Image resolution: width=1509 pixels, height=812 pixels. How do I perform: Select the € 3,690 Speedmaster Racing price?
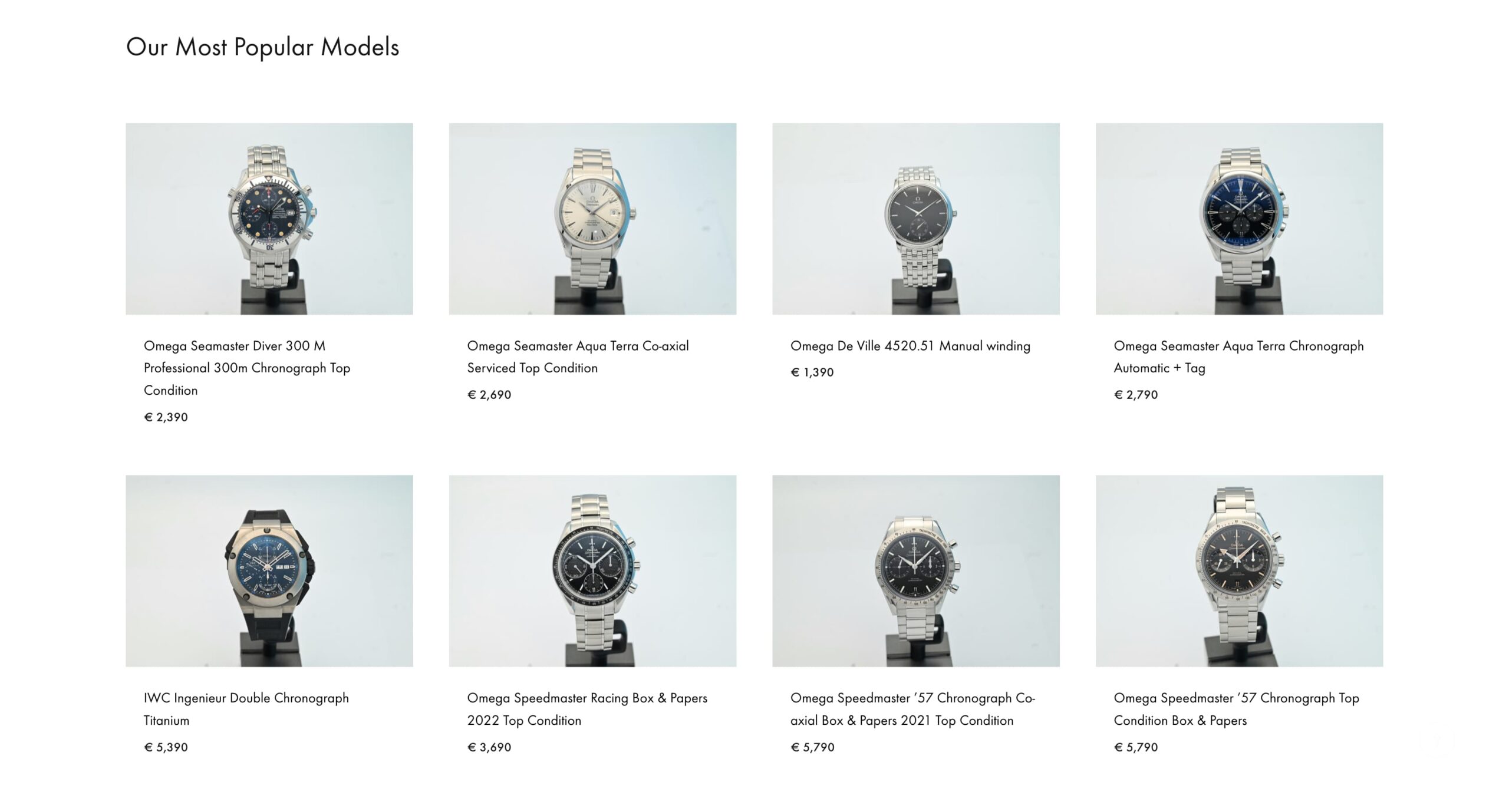tap(489, 747)
